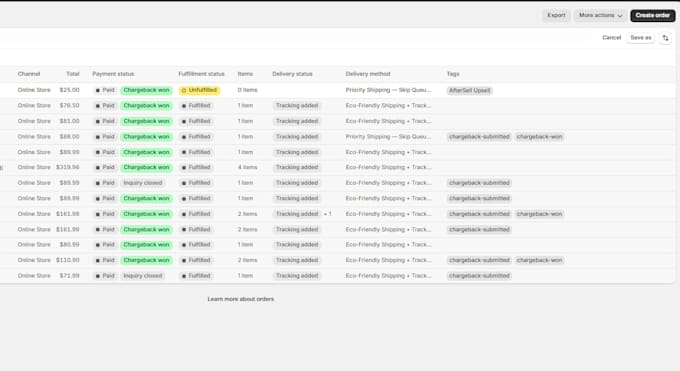Click the Save as button
Screen dimensions: 680x371
(x=641, y=38)
